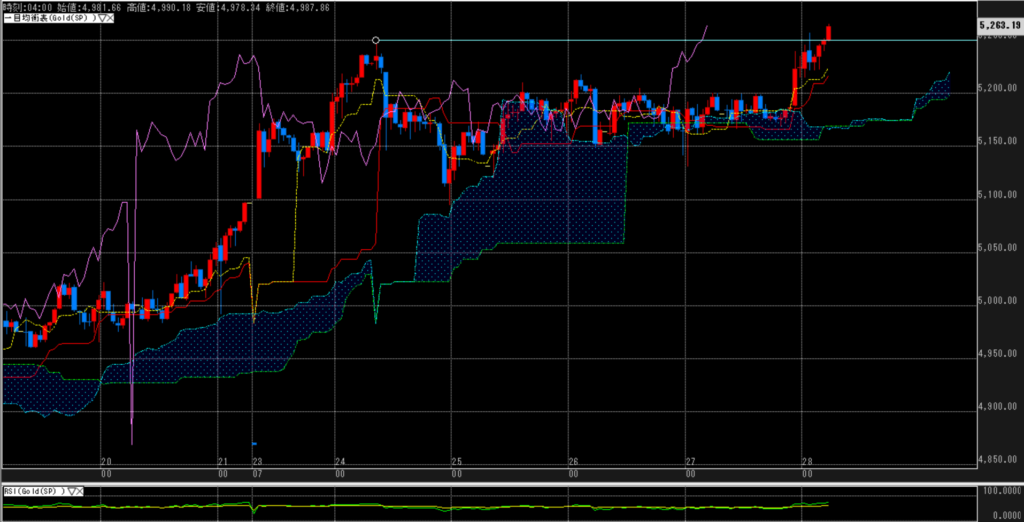Screen dimensions: 1024x522
Task: Close the Ichimoku (一目均衡表) indicator with X
Action: pyautogui.click(x=109, y=18)
